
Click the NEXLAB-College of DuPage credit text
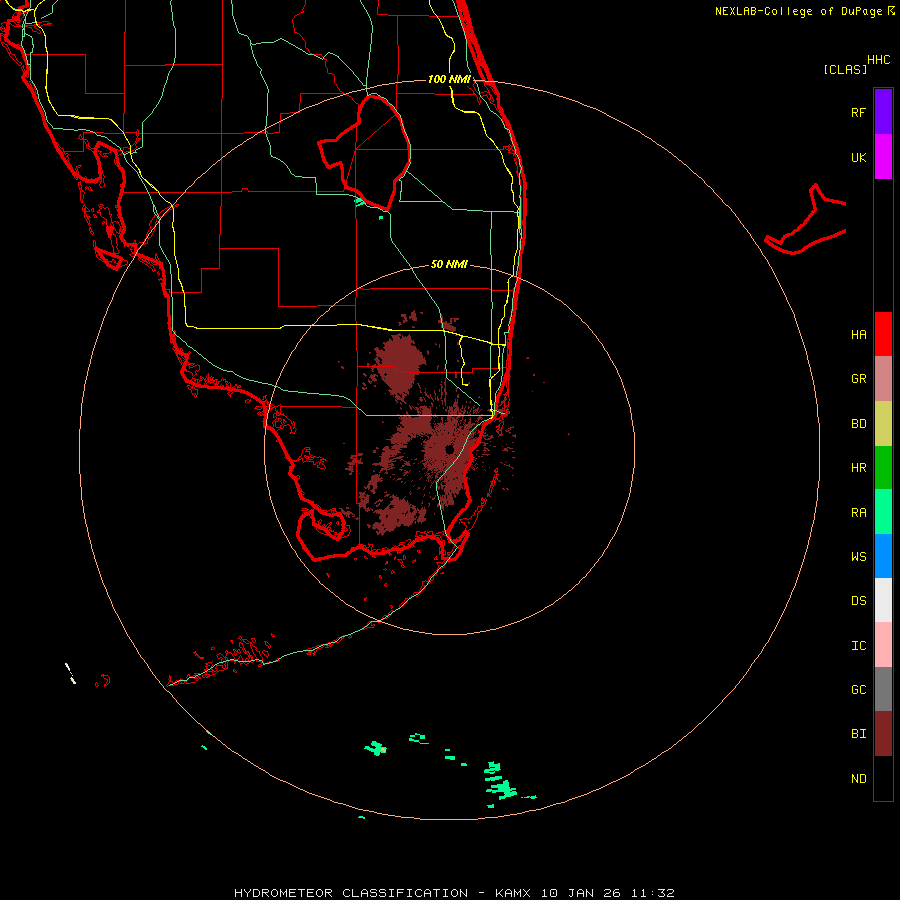point(798,11)
